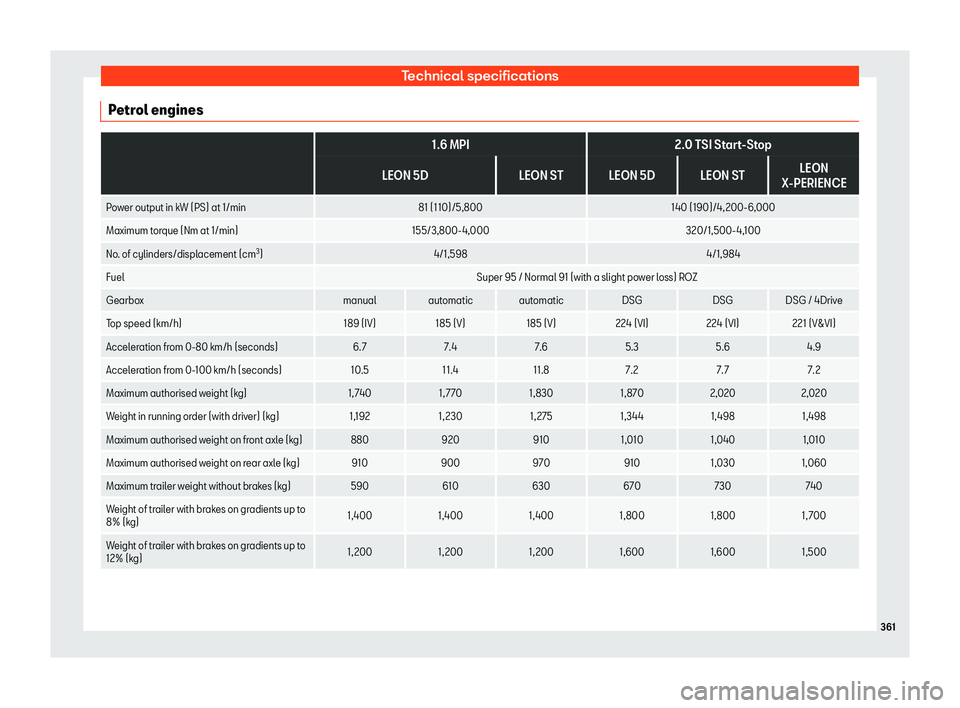This screenshot has width=960, height=708.
Task: Click the manual gearbox cell
Action: coord(358,300)
